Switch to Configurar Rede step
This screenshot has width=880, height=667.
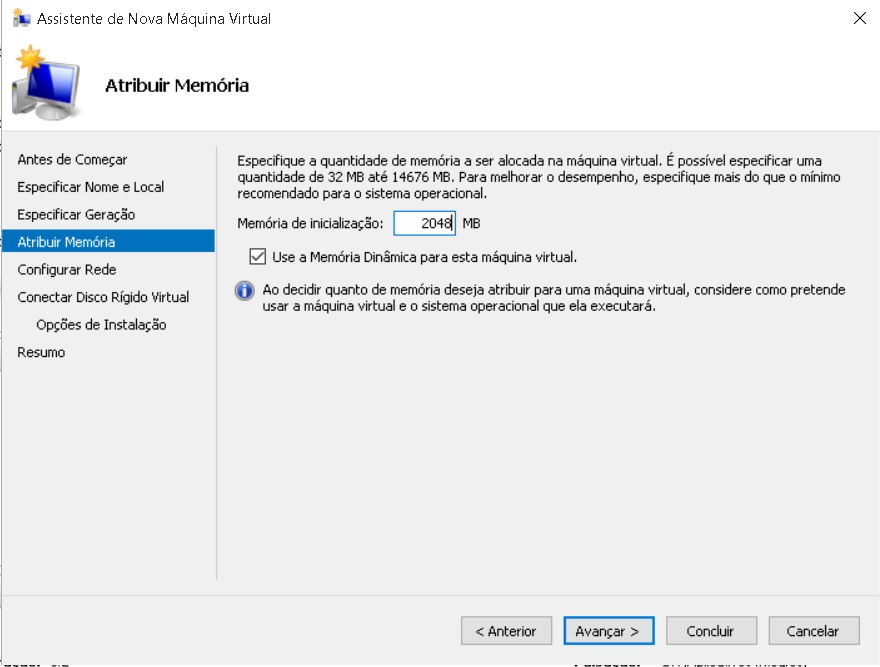[x=67, y=269]
